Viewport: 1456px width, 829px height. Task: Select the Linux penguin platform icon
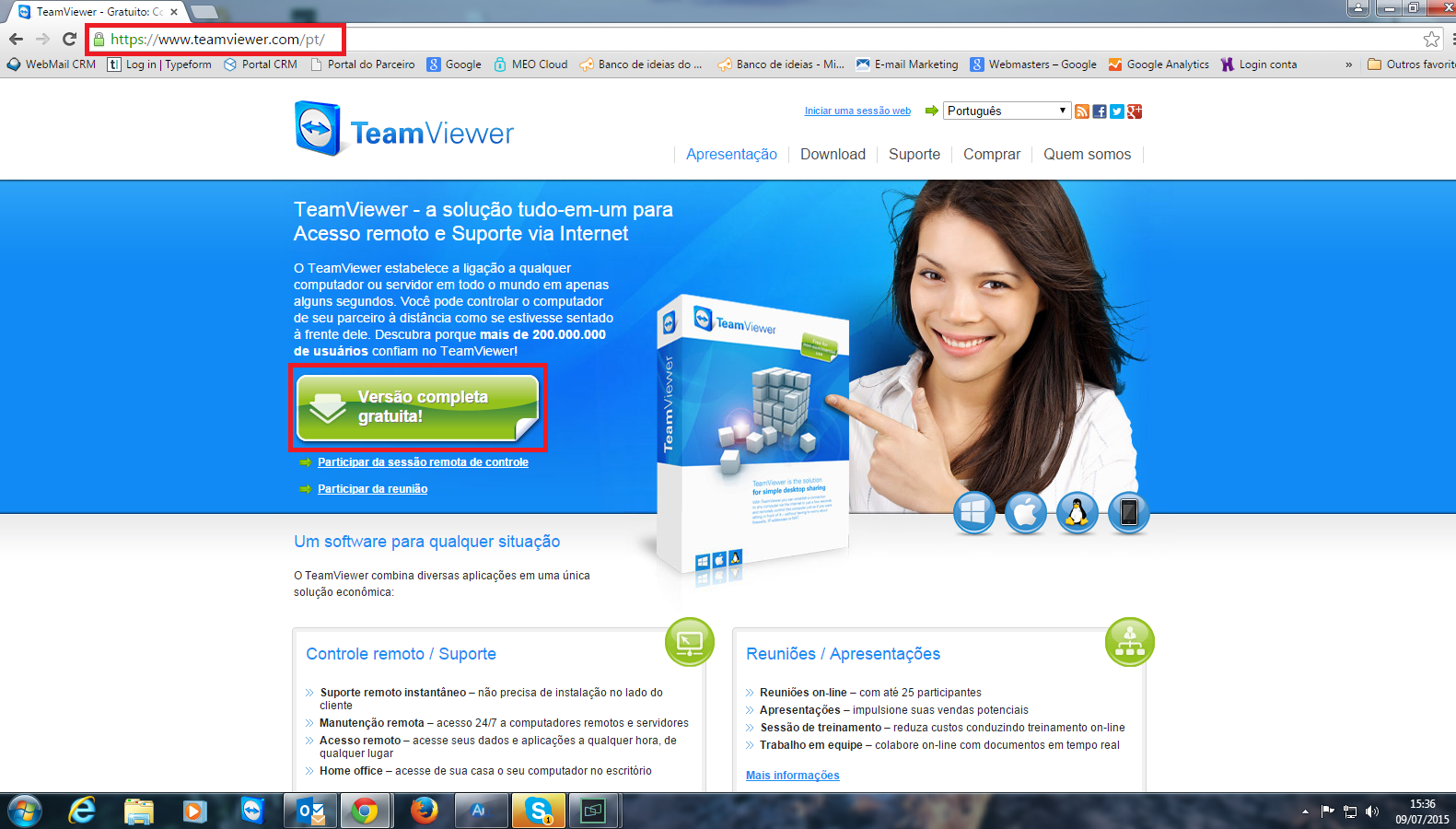[1077, 513]
